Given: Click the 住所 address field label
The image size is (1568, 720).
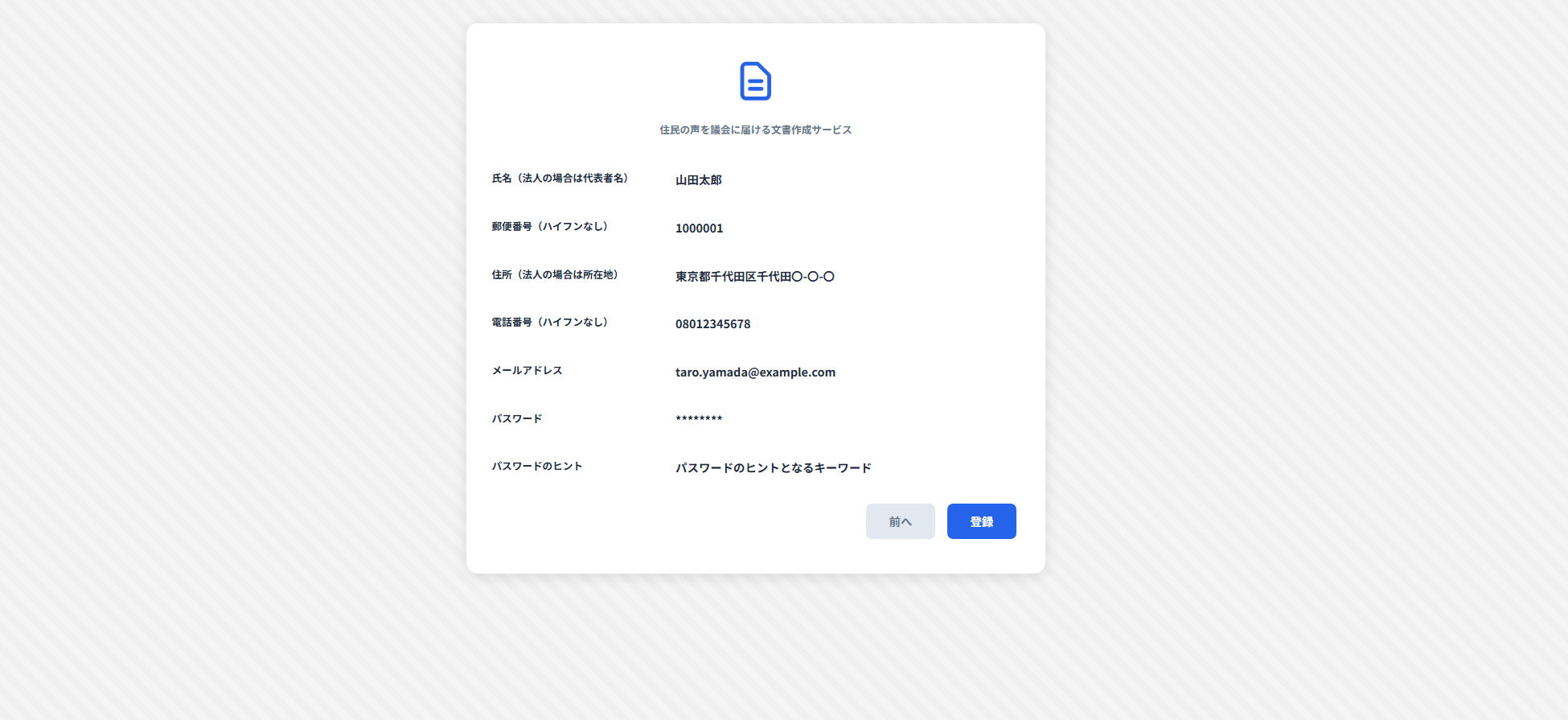Looking at the screenshot, I should (555, 275).
